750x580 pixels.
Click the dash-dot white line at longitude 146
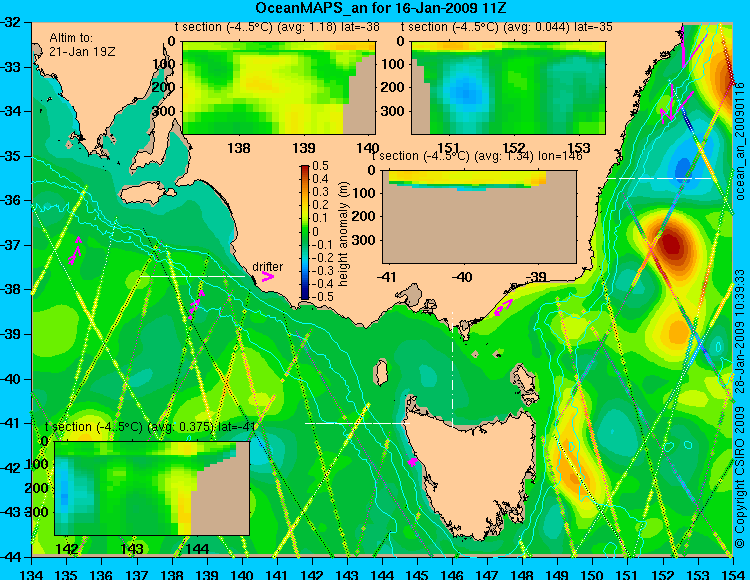(452, 369)
